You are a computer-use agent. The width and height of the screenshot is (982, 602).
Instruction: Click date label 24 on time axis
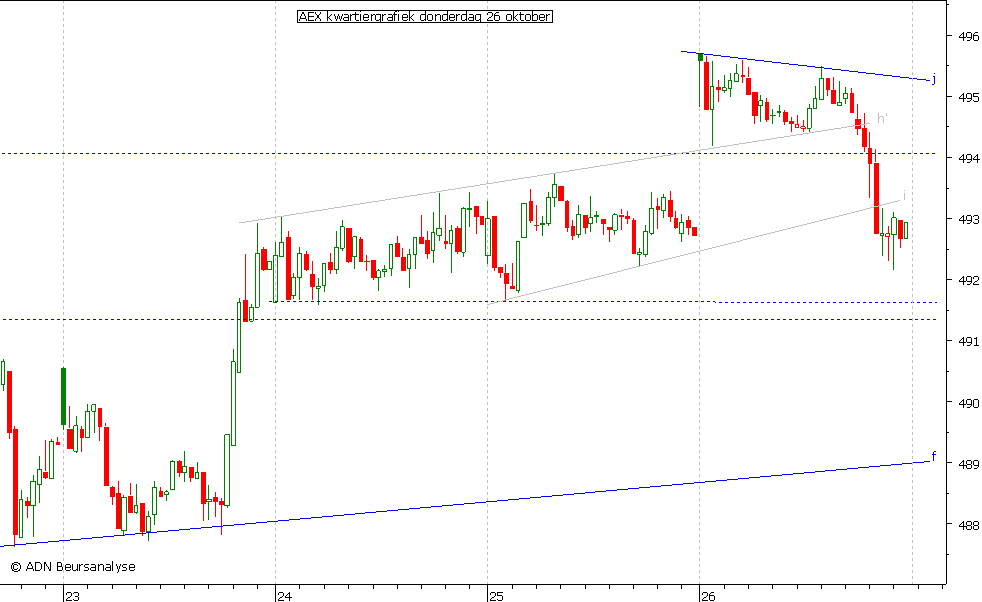(x=285, y=596)
